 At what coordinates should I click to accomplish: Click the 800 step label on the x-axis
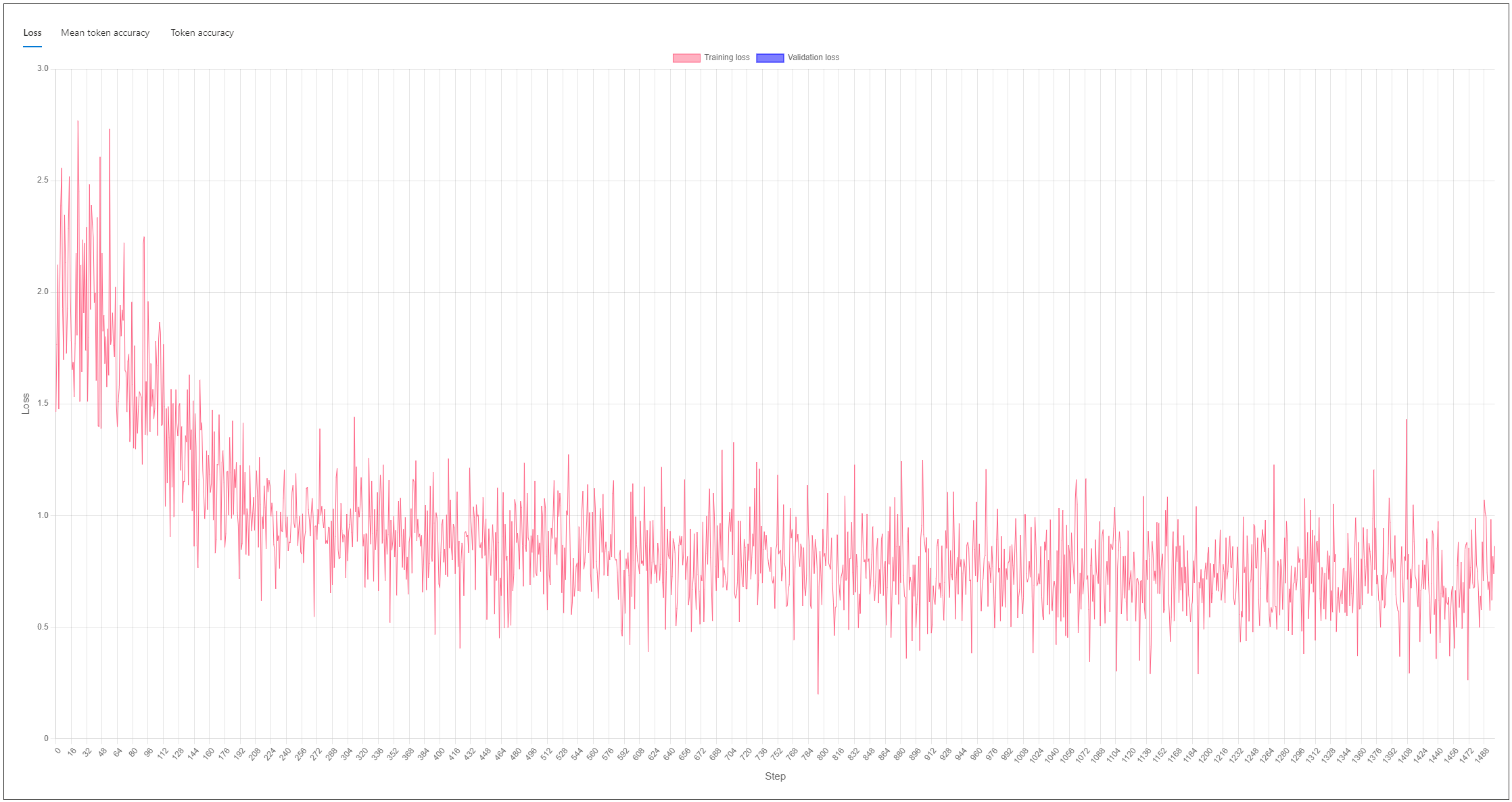[x=822, y=753]
